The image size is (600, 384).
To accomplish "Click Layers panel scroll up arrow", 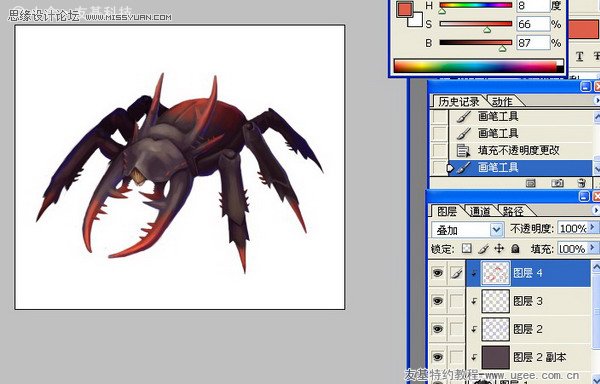I will [x=596, y=267].
